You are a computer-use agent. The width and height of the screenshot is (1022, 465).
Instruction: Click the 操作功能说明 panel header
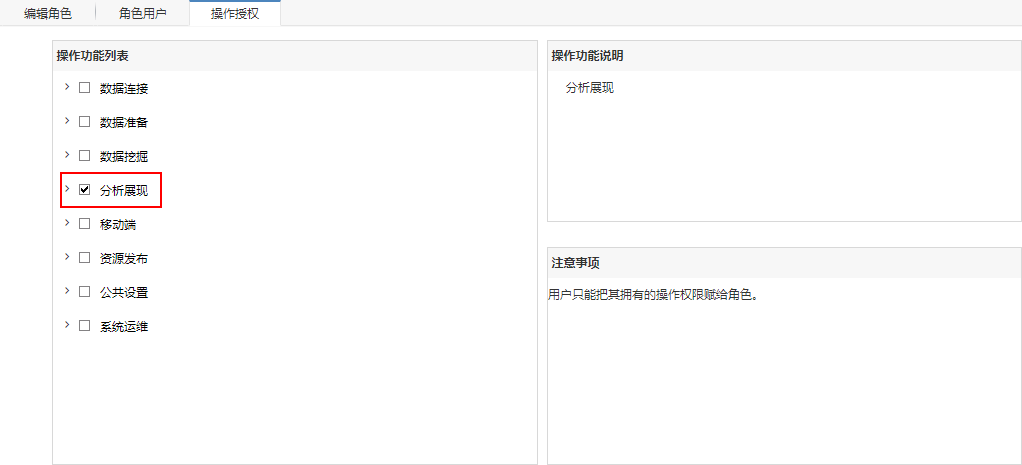click(x=784, y=56)
